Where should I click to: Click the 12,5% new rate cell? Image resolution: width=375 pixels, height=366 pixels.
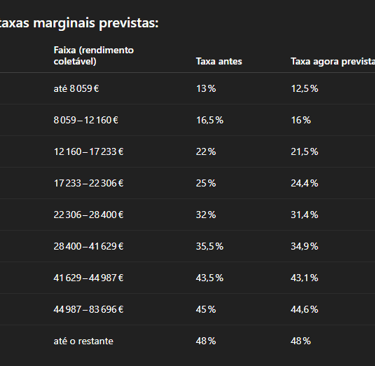point(305,89)
